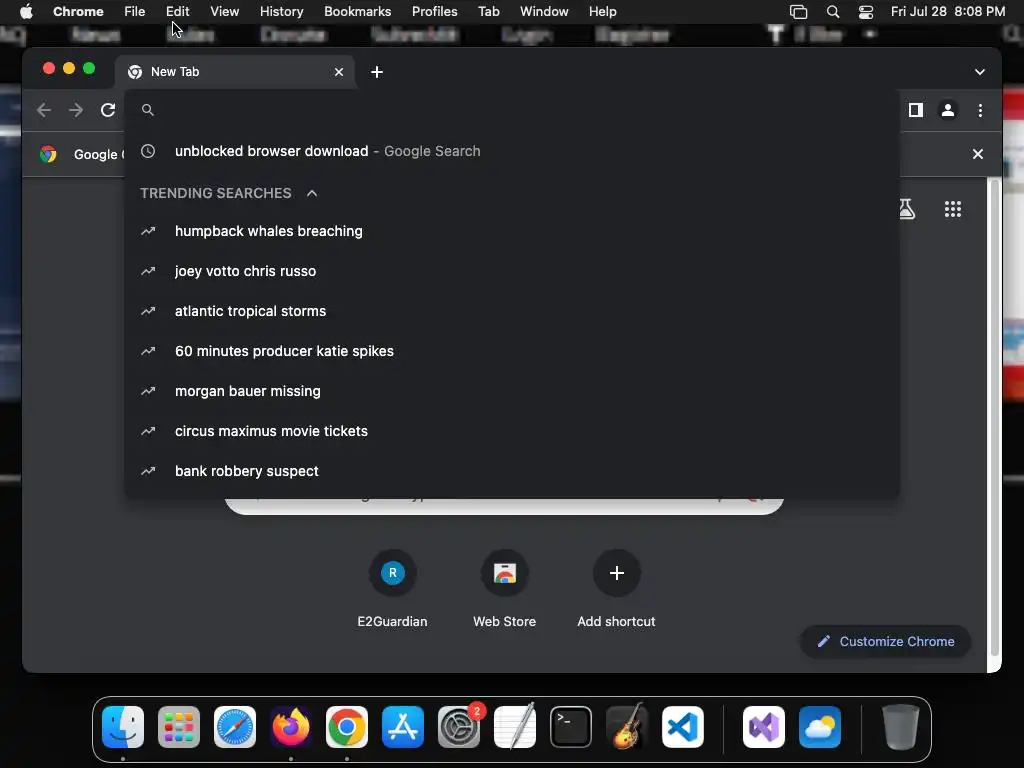The height and width of the screenshot is (768, 1024).
Task: Click the back navigation arrow
Action: click(44, 110)
